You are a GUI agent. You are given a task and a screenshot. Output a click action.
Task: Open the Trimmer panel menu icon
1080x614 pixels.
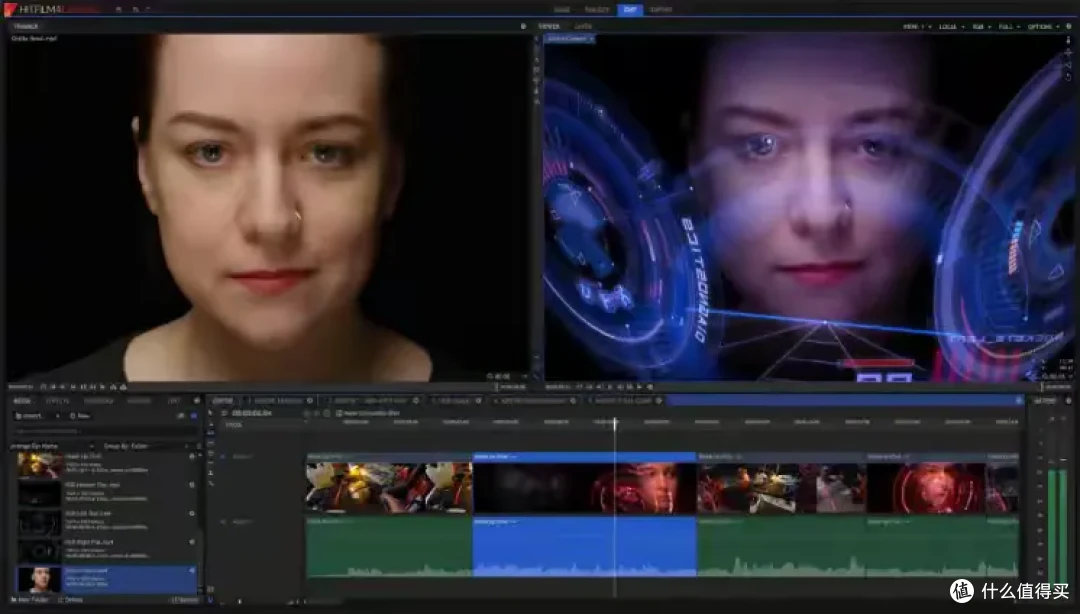click(x=523, y=26)
